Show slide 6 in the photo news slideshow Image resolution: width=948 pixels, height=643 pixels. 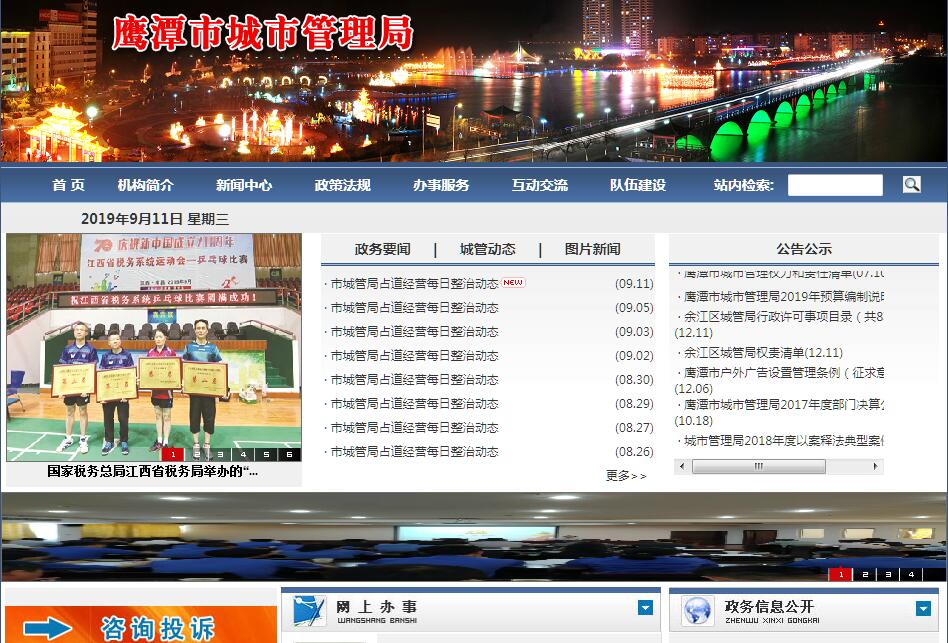tap(290, 455)
